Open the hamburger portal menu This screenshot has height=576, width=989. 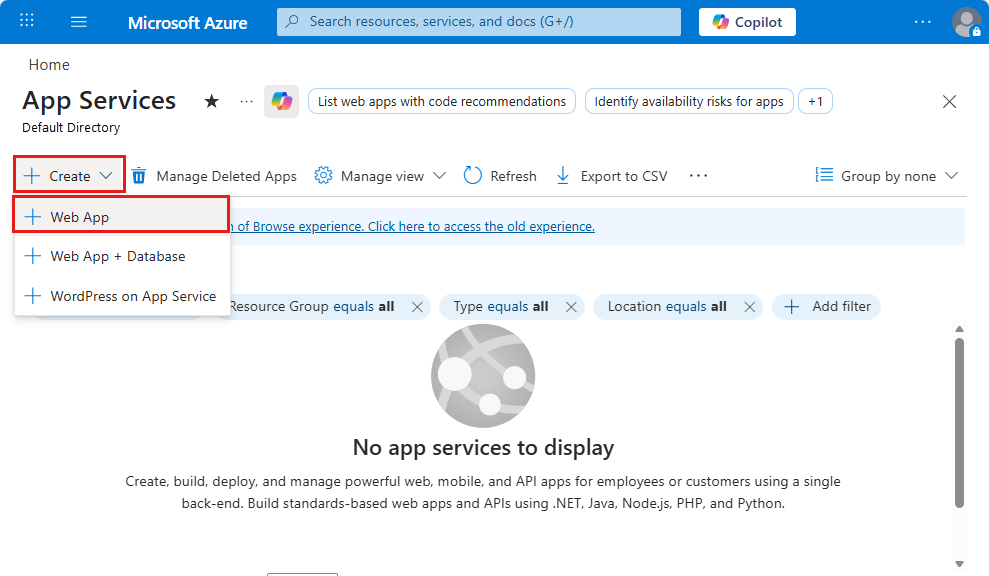(79, 22)
